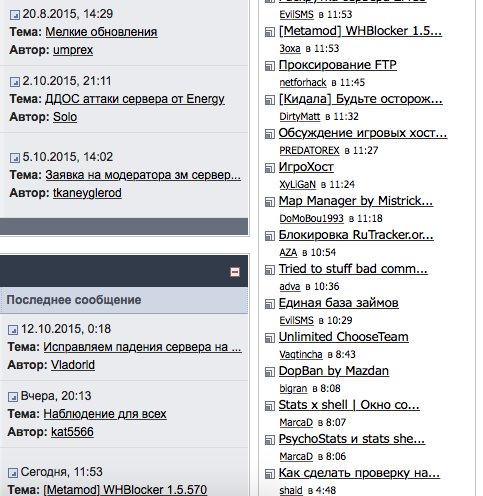Viewport: 483px width, 496px height.
Task: Open sidebar thread Stats x shell | Окно со...
Action: [349, 405]
